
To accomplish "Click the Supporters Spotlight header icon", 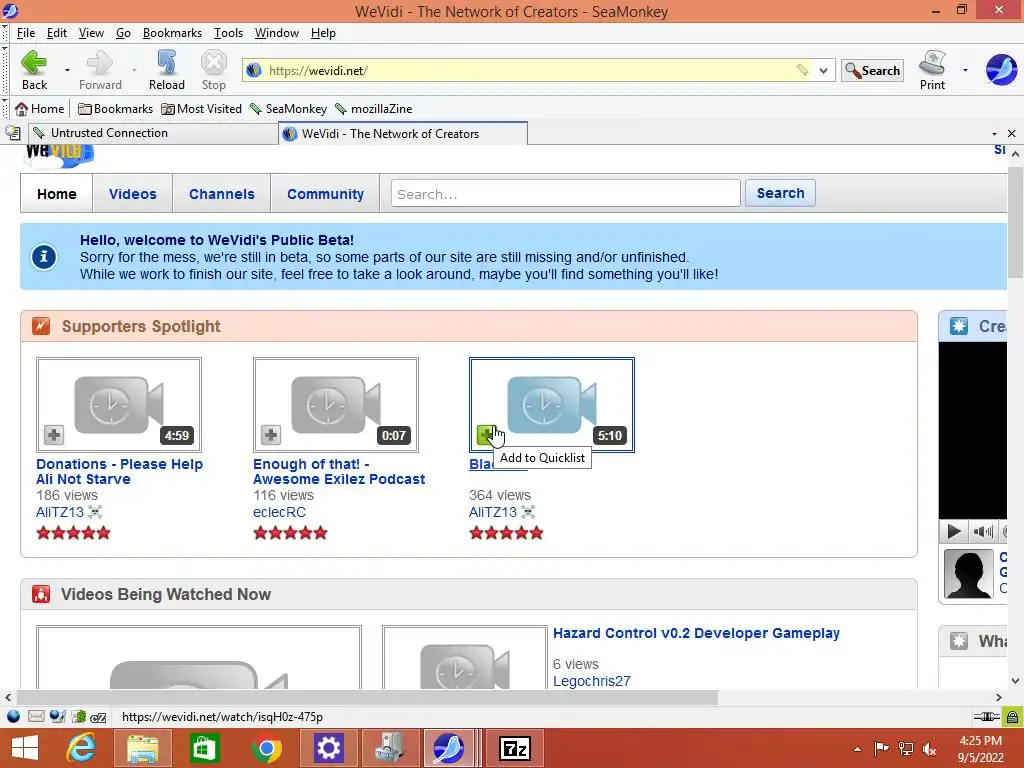I will [x=41, y=325].
